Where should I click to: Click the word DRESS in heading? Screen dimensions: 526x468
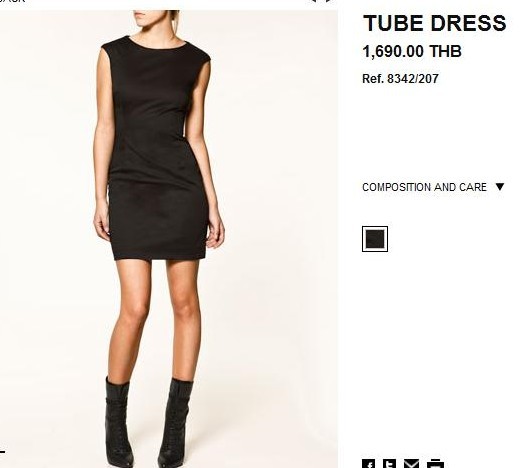[468, 23]
